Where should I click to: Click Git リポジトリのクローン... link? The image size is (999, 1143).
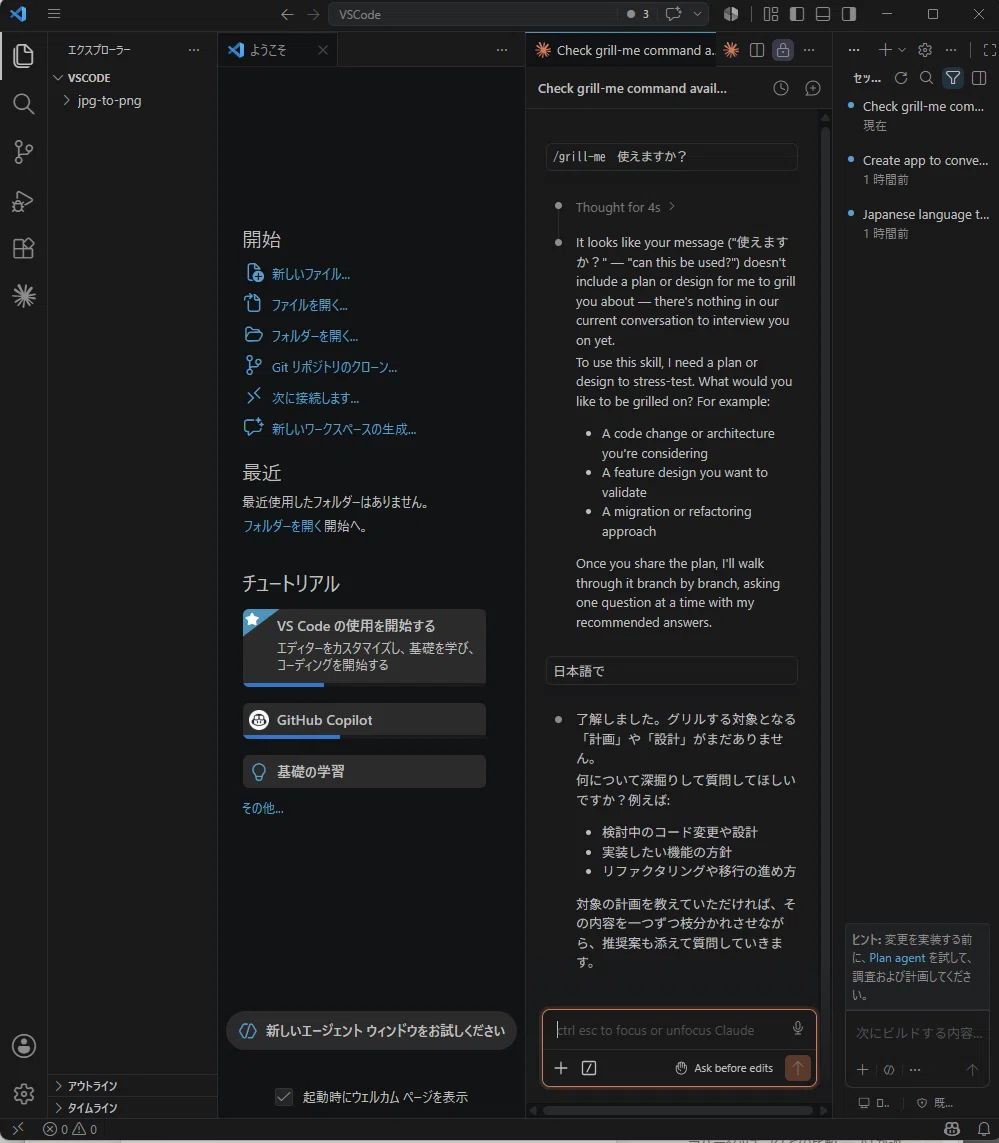click(x=334, y=367)
